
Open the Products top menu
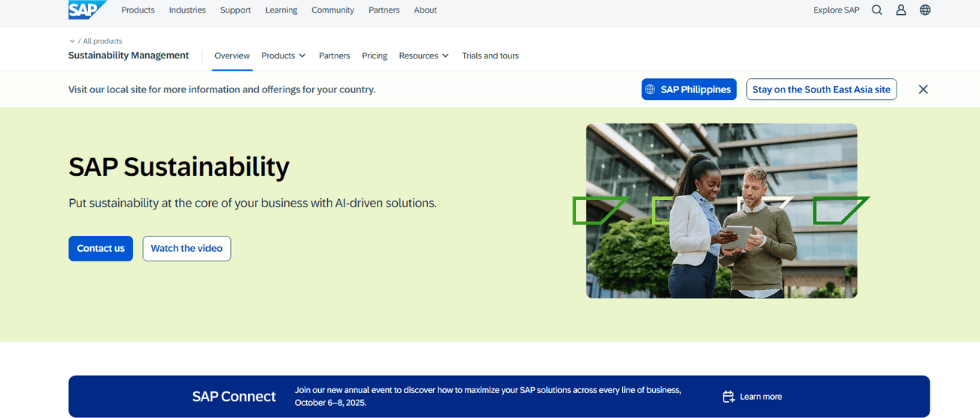(138, 10)
